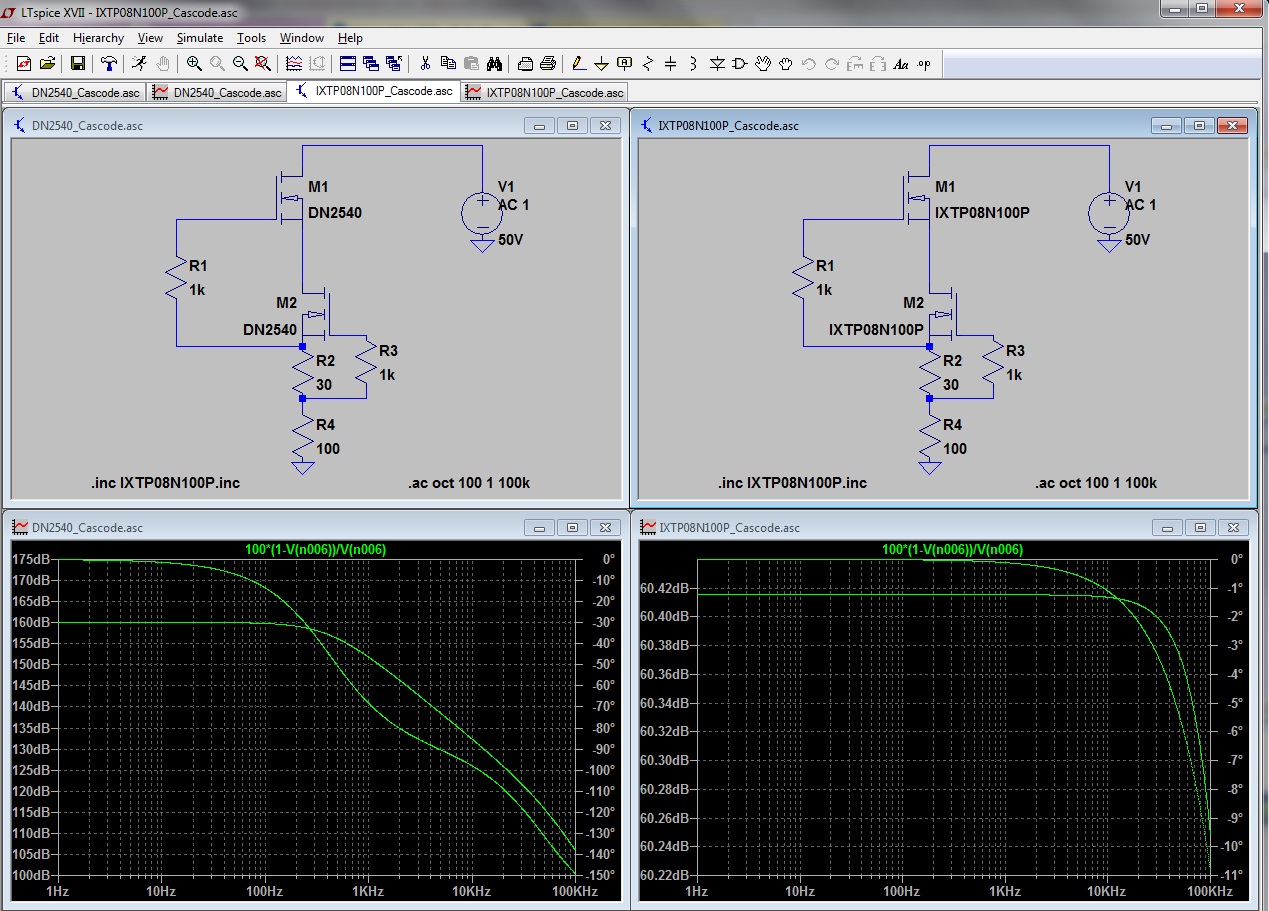The width and height of the screenshot is (1269, 911).
Task: Open the Control Panel hammer icon
Action: point(108,63)
